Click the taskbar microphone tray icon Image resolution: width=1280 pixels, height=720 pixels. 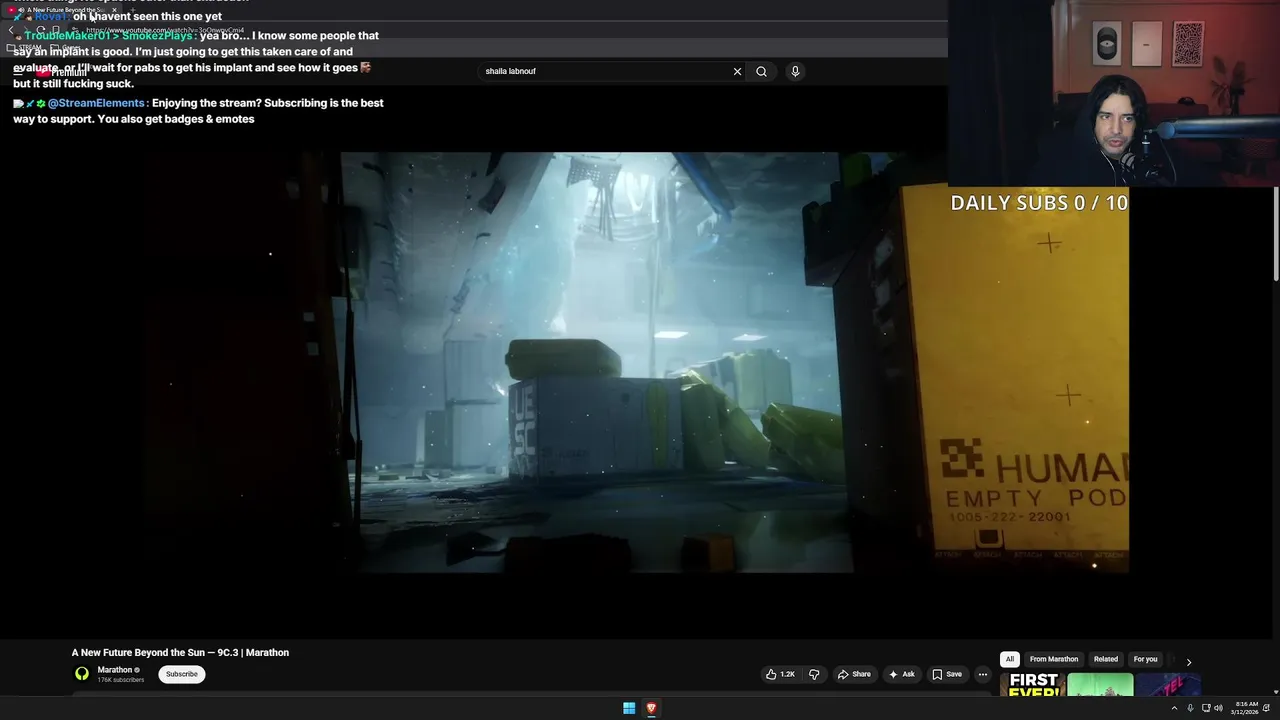1190,708
